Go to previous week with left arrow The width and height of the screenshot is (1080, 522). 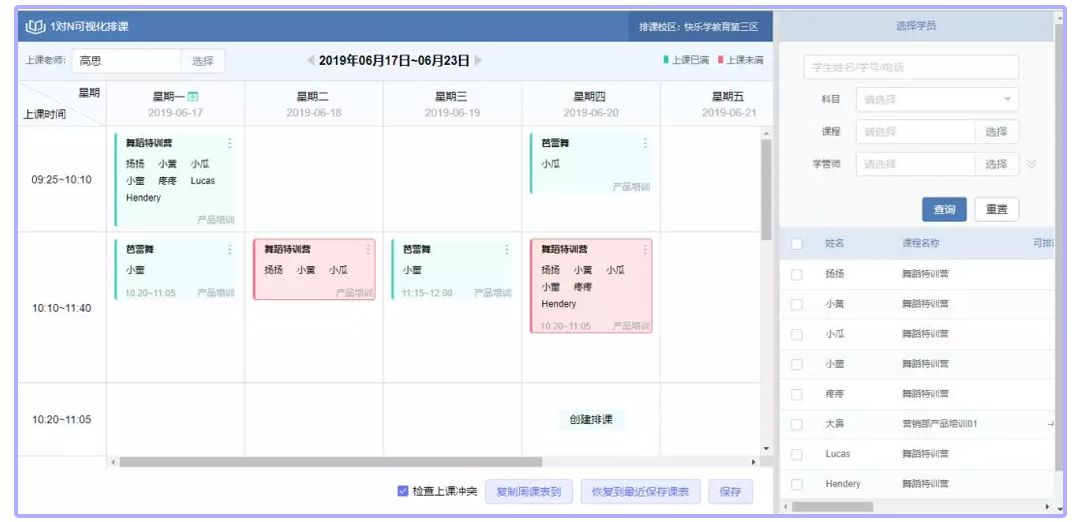311,61
